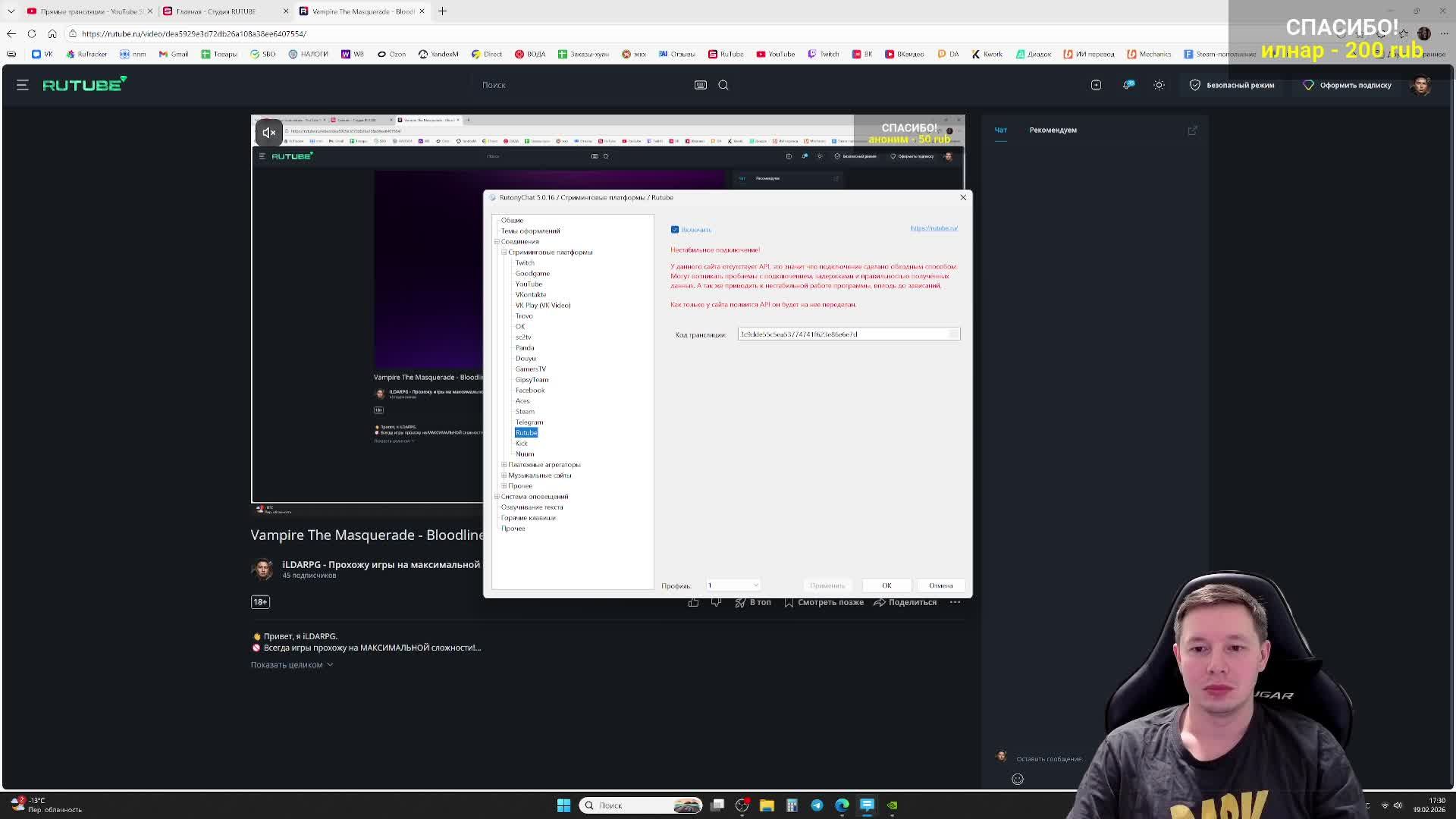Screen dimensions: 1456x819
Task: Click the search magnifier icon
Action: (723, 85)
